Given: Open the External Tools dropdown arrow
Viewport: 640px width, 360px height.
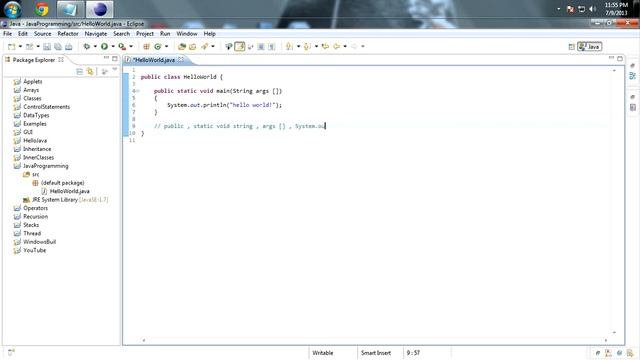Looking at the screenshot, I should (x=131, y=47).
